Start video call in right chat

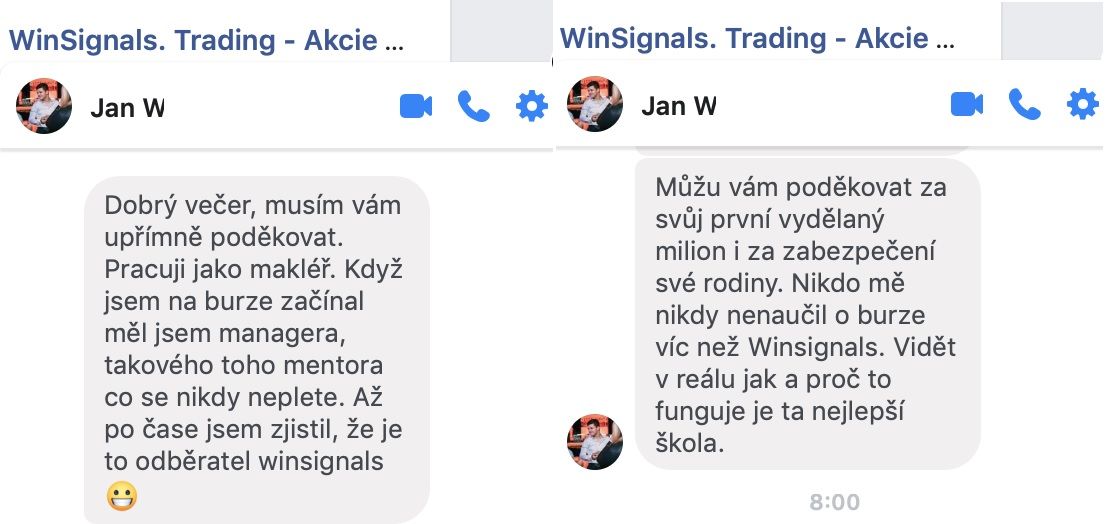pos(967,105)
